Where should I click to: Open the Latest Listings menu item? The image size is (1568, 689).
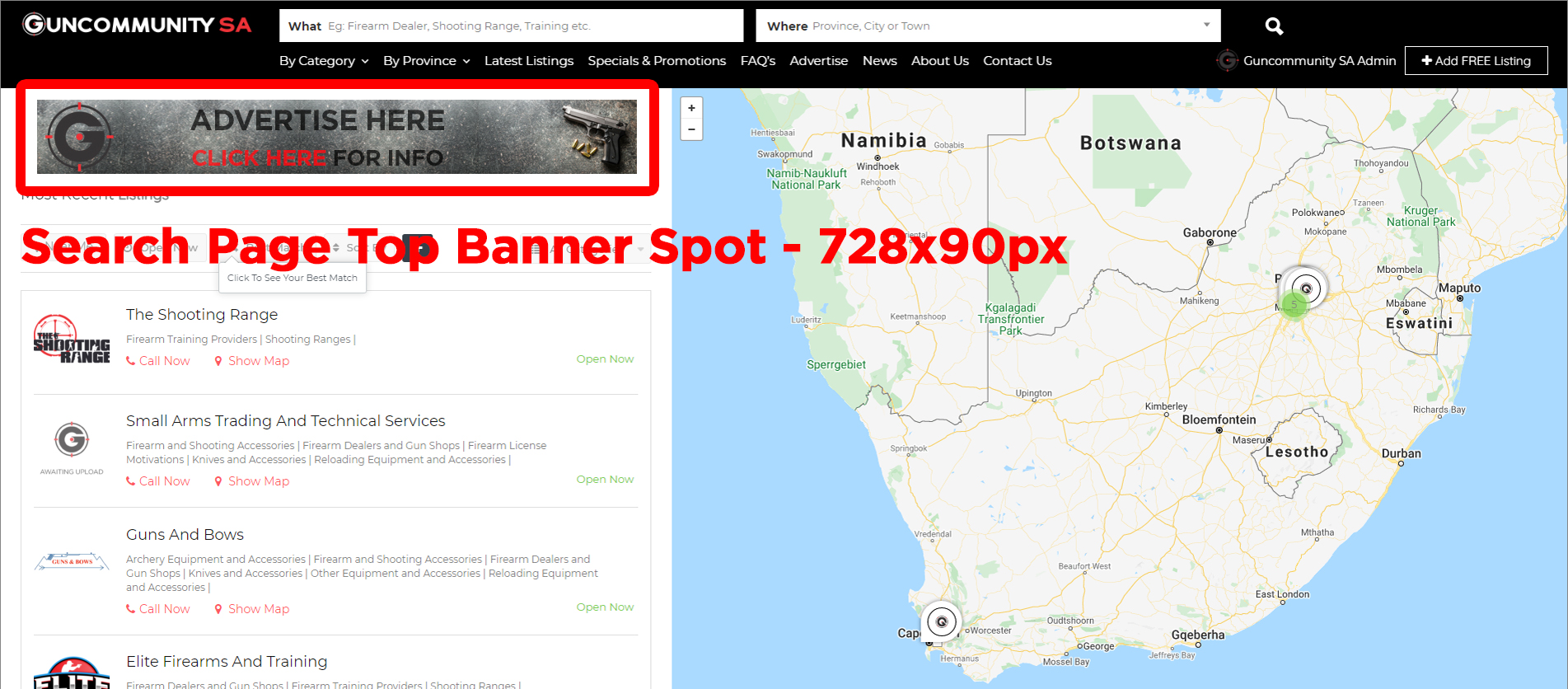point(528,61)
